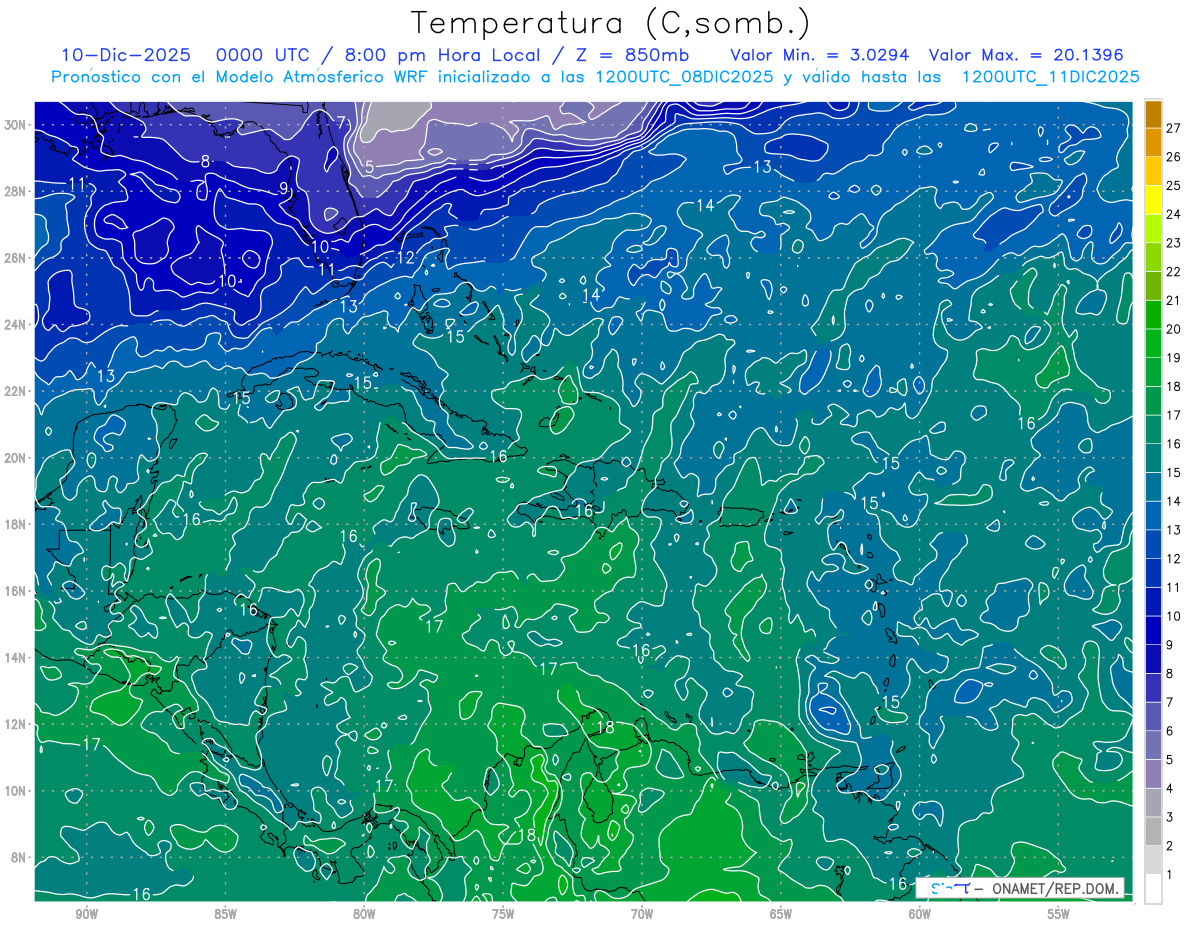Click the "Temperatura (C,somb.)" chart title
The image size is (1200, 927).
pyautogui.click(x=610, y=23)
